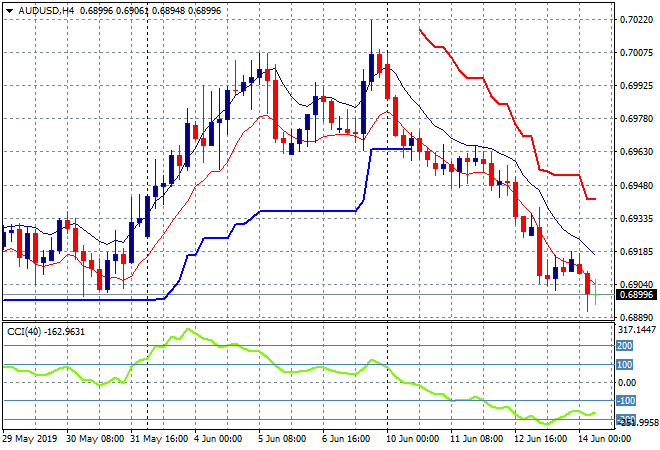Viewport: 660px width, 450px height.
Task: Click the thick red resistance line end near 0.69480
Action: (x=591, y=199)
